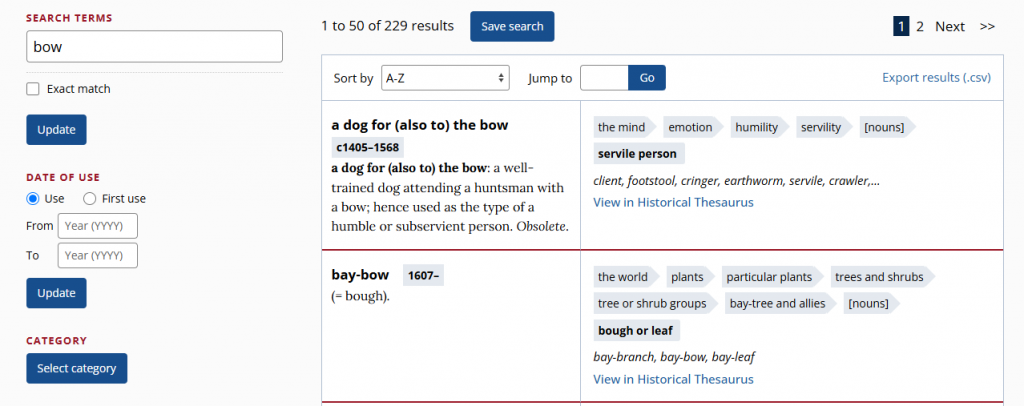The width and height of the screenshot is (1024, 406).
Task: Click Update below date of use
Action: 56,293
